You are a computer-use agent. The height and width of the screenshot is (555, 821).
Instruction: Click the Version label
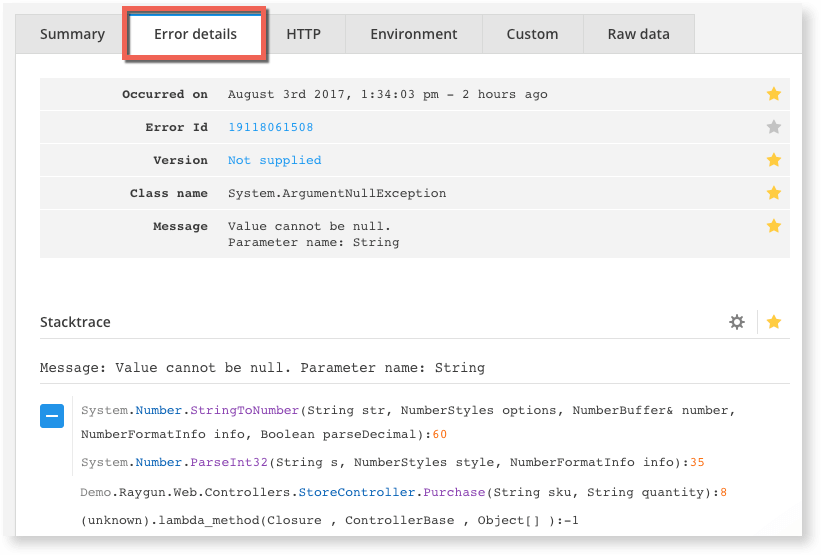[181, 160]
